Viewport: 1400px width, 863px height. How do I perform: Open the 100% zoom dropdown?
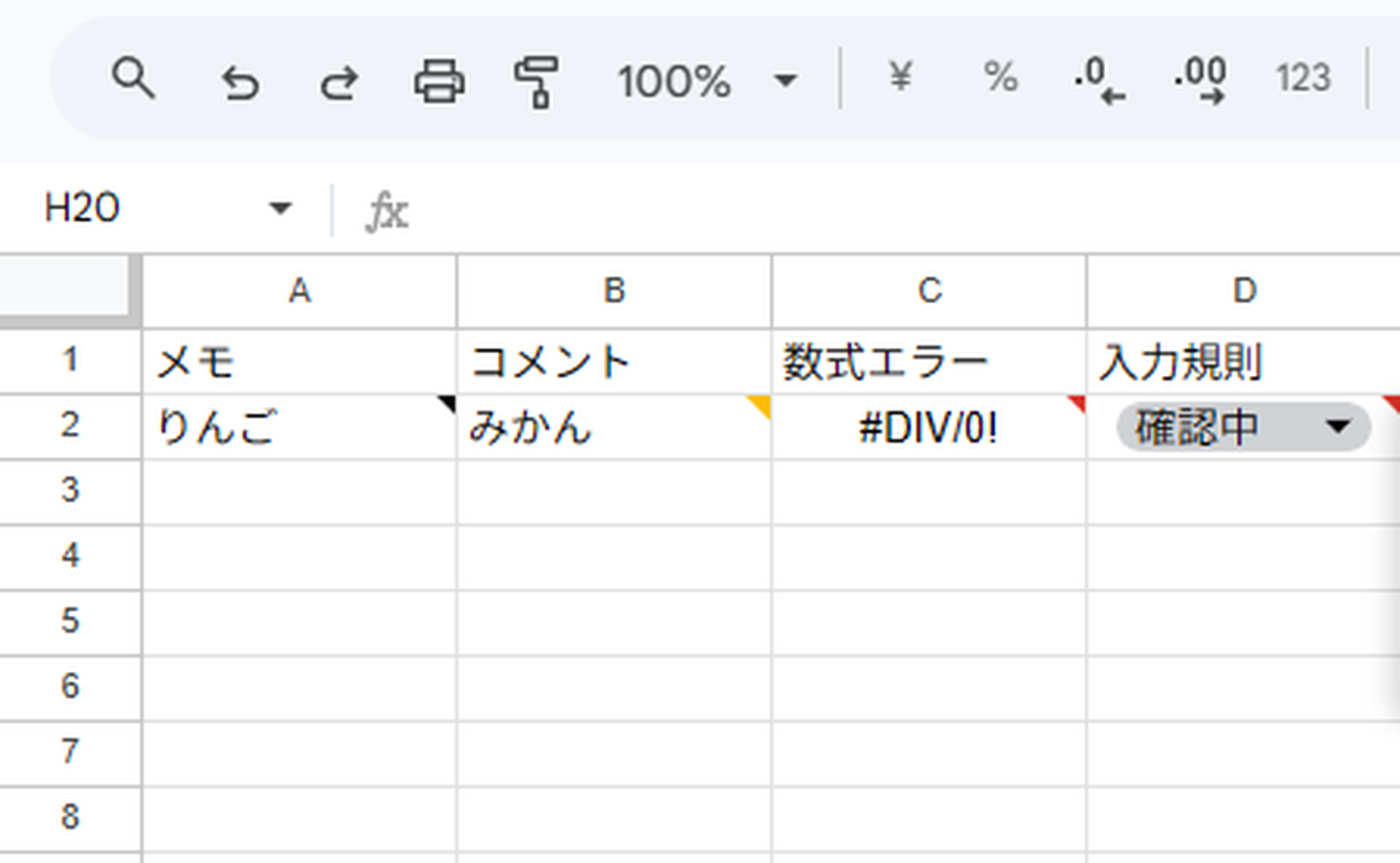tap(707, 81)
